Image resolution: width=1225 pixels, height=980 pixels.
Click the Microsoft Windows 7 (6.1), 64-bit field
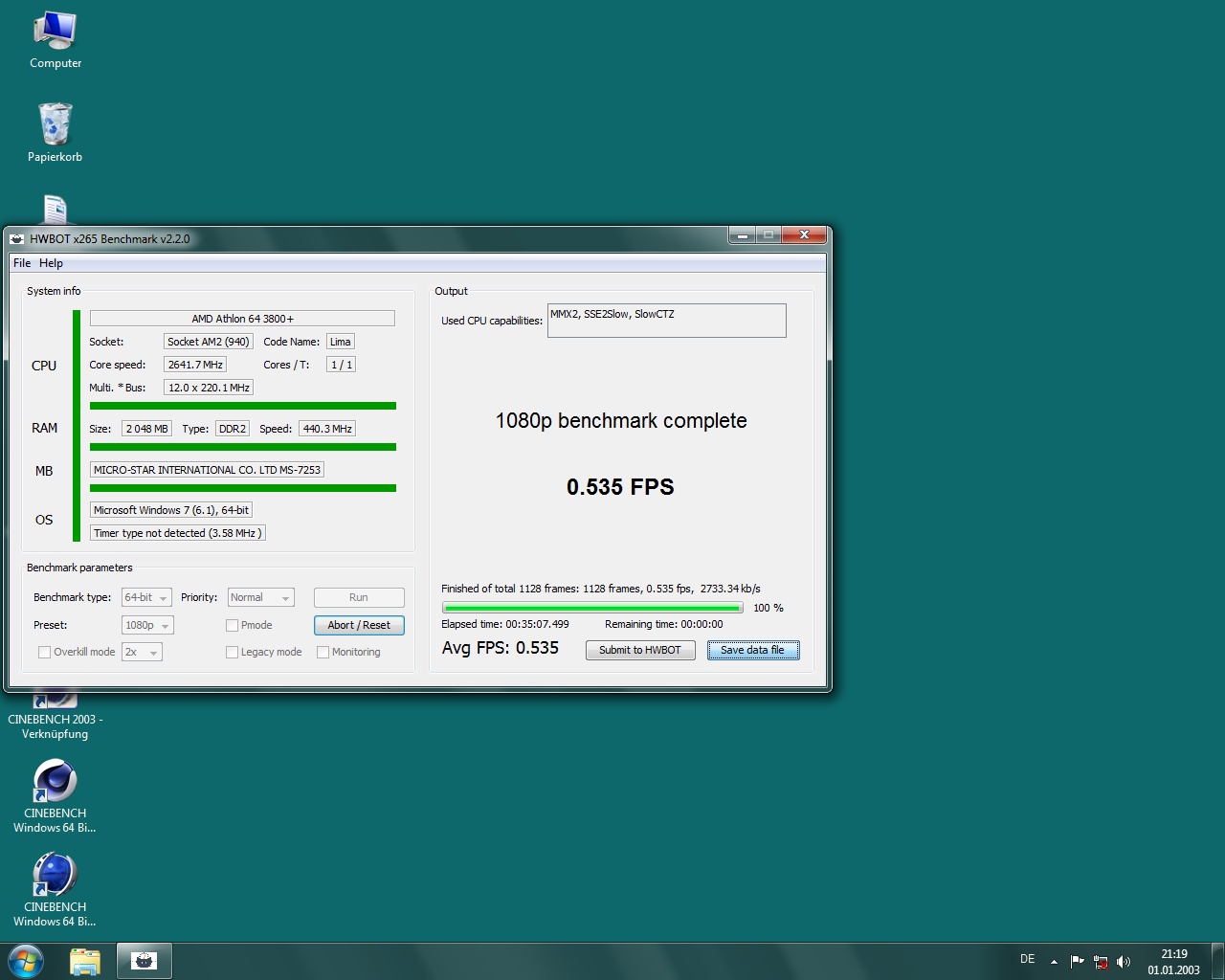(171, 510)
